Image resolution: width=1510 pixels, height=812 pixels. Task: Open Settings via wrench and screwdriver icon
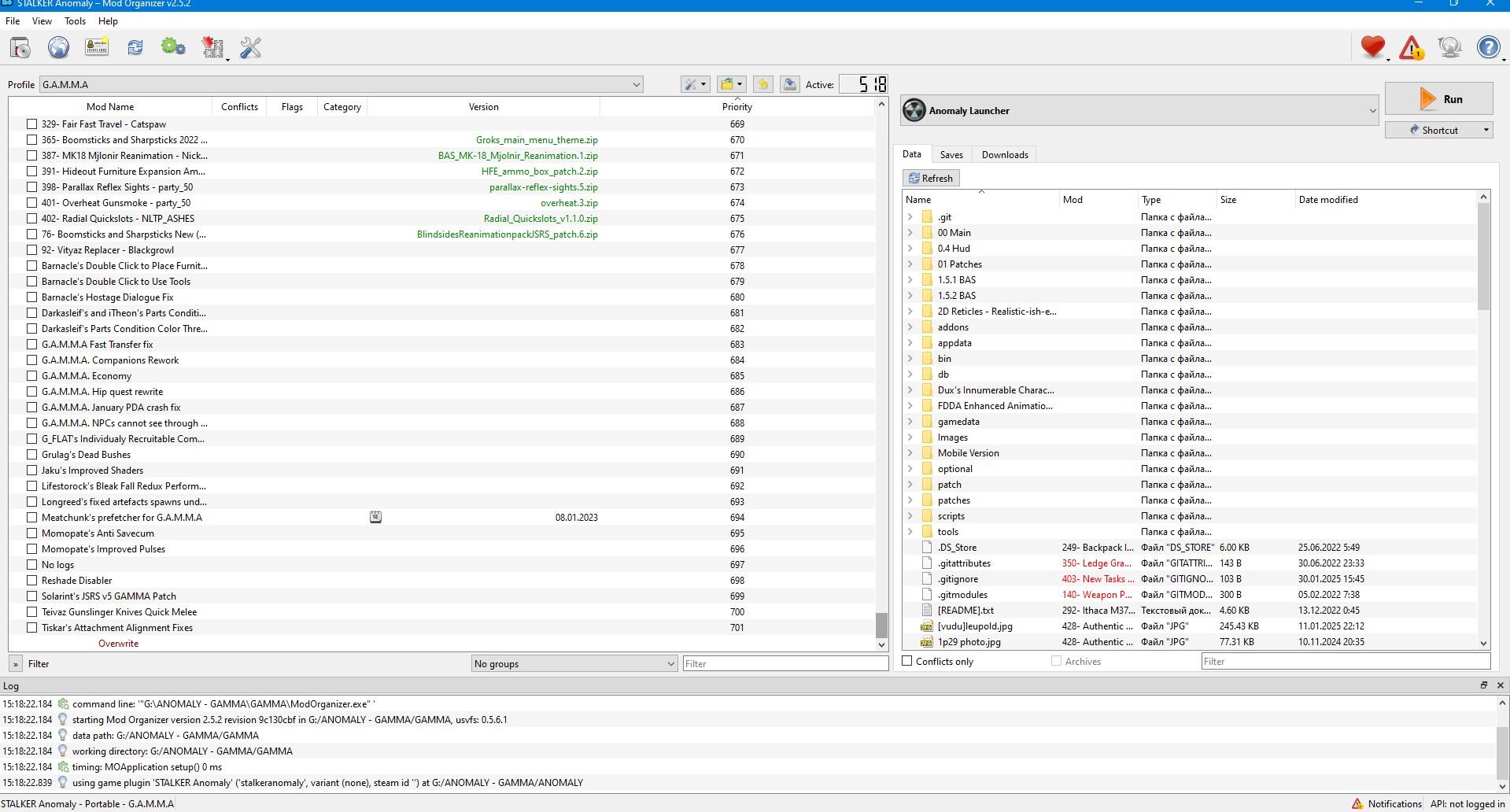coord(250,48)
